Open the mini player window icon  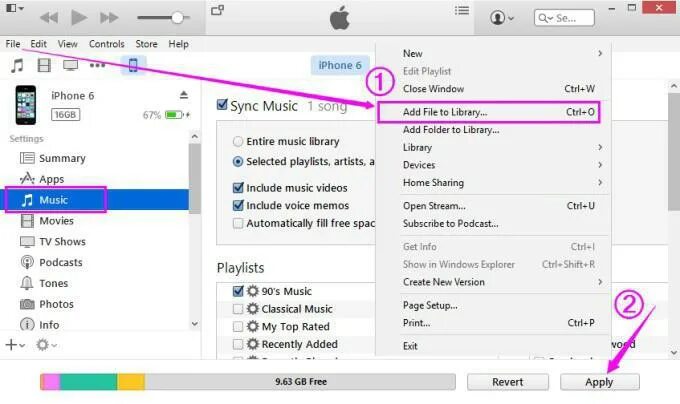(217, 10)
